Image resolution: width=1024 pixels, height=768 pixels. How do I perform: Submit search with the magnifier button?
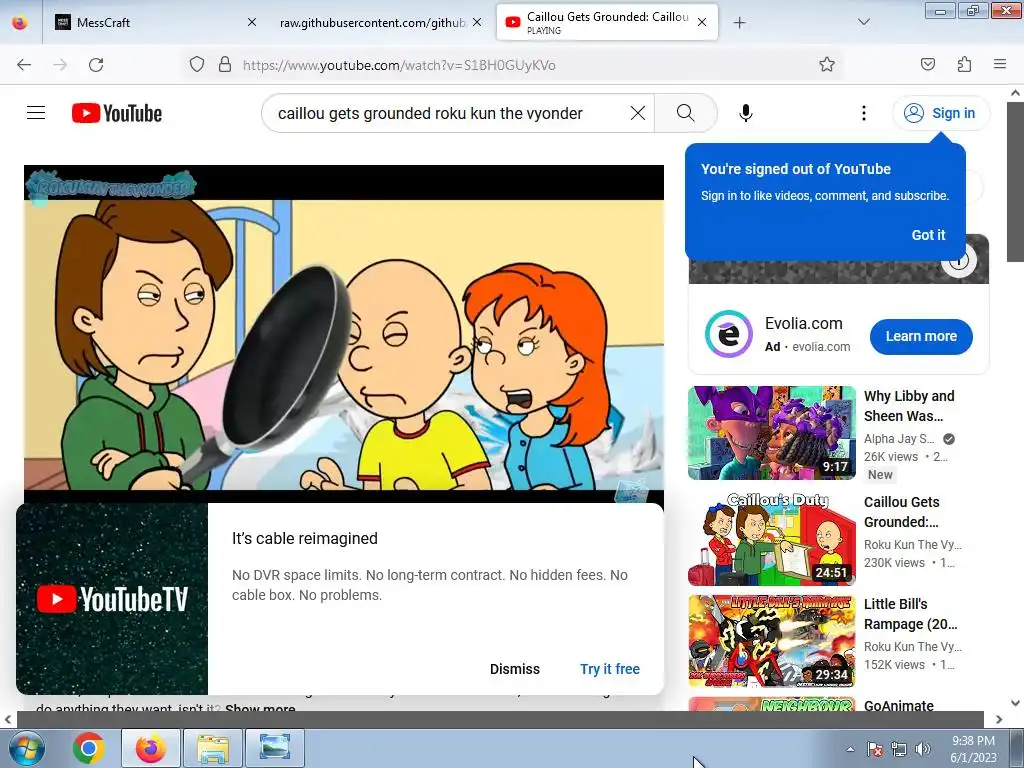point(685,113)
